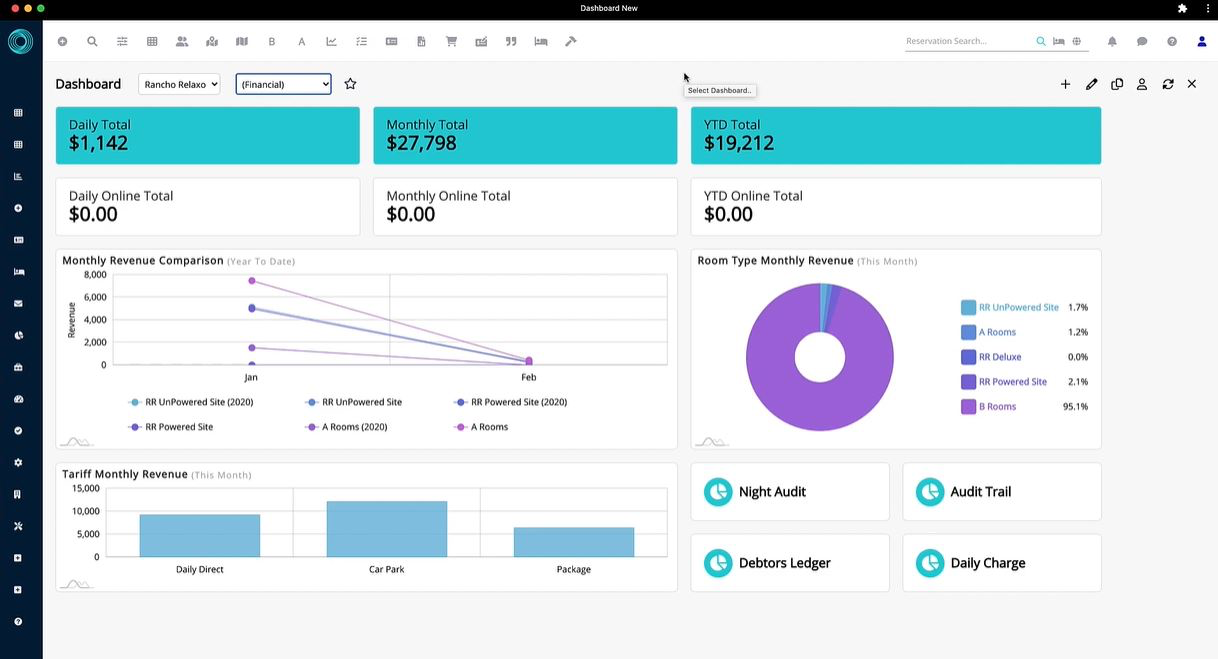The image size is (1218, 659).
Task: Select the magic wand icon in the toolbar
Action: 571,41
